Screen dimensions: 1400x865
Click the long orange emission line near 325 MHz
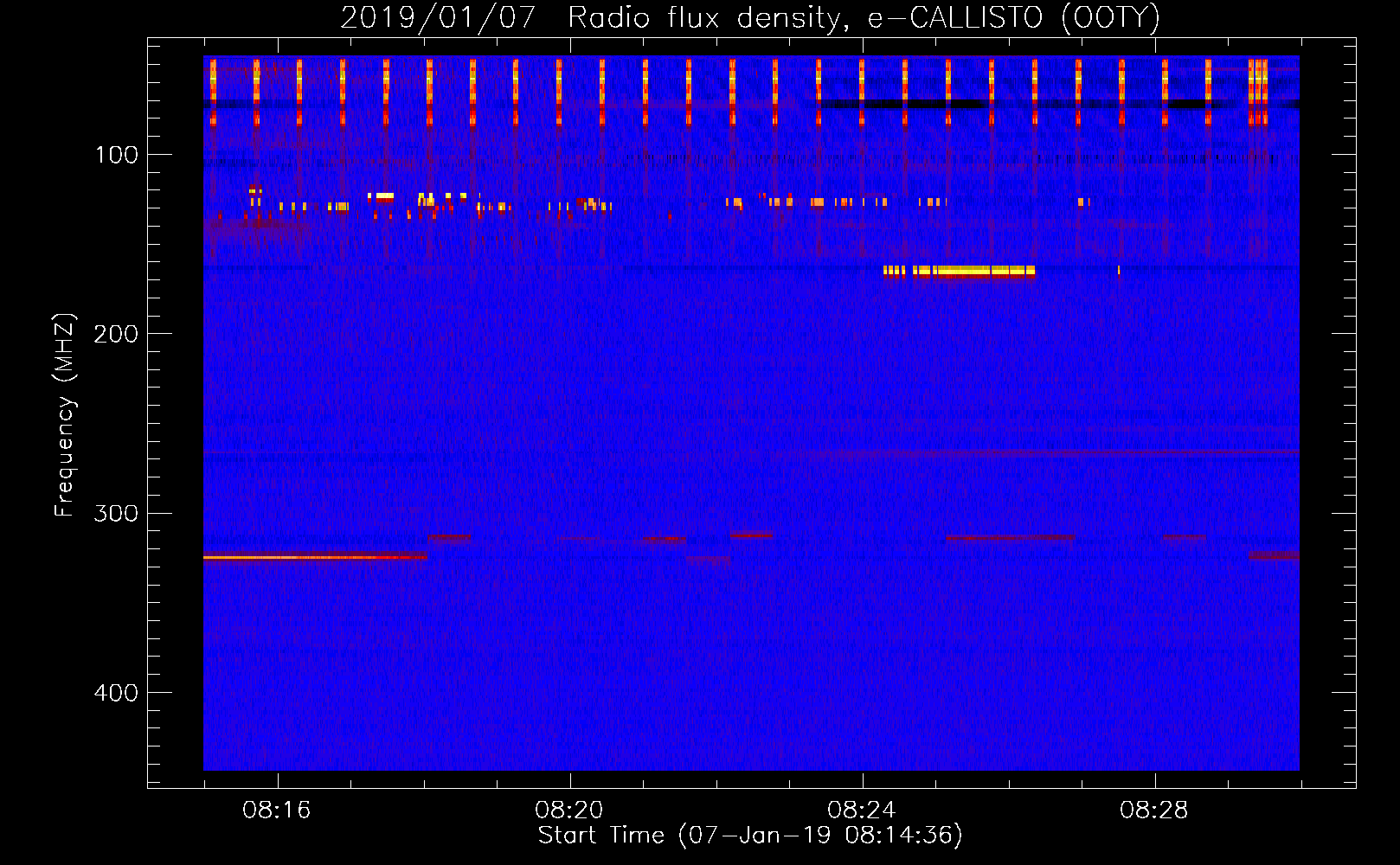pyautogui.click(x=315, y=557)
